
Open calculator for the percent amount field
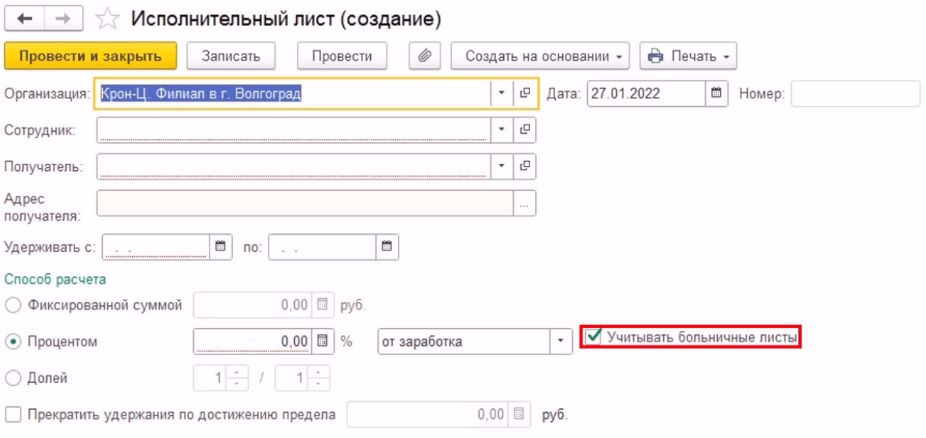[x=322, y=342]
